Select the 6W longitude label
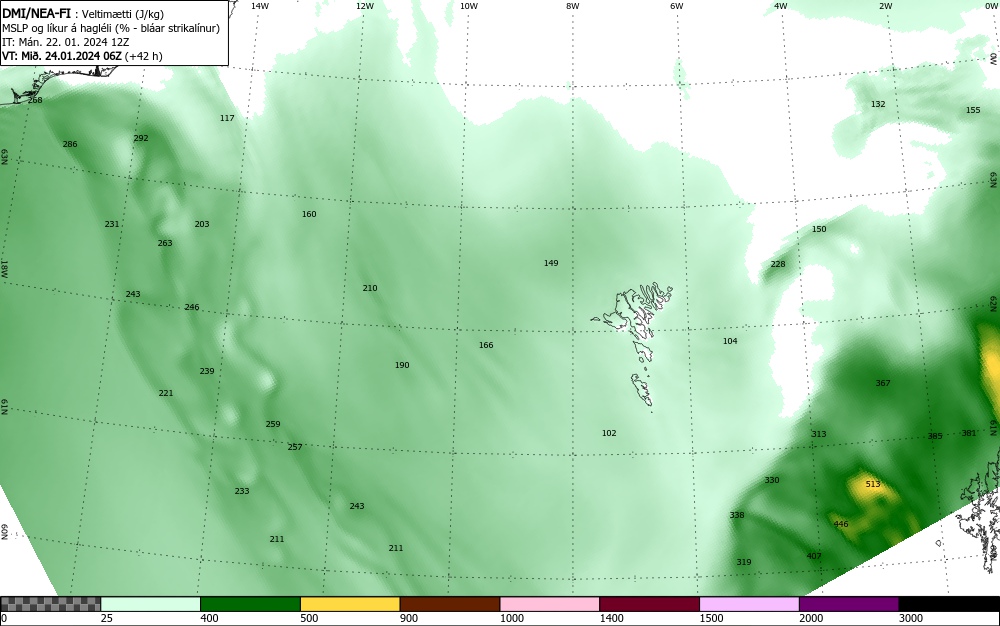 (x=677, y=6)
